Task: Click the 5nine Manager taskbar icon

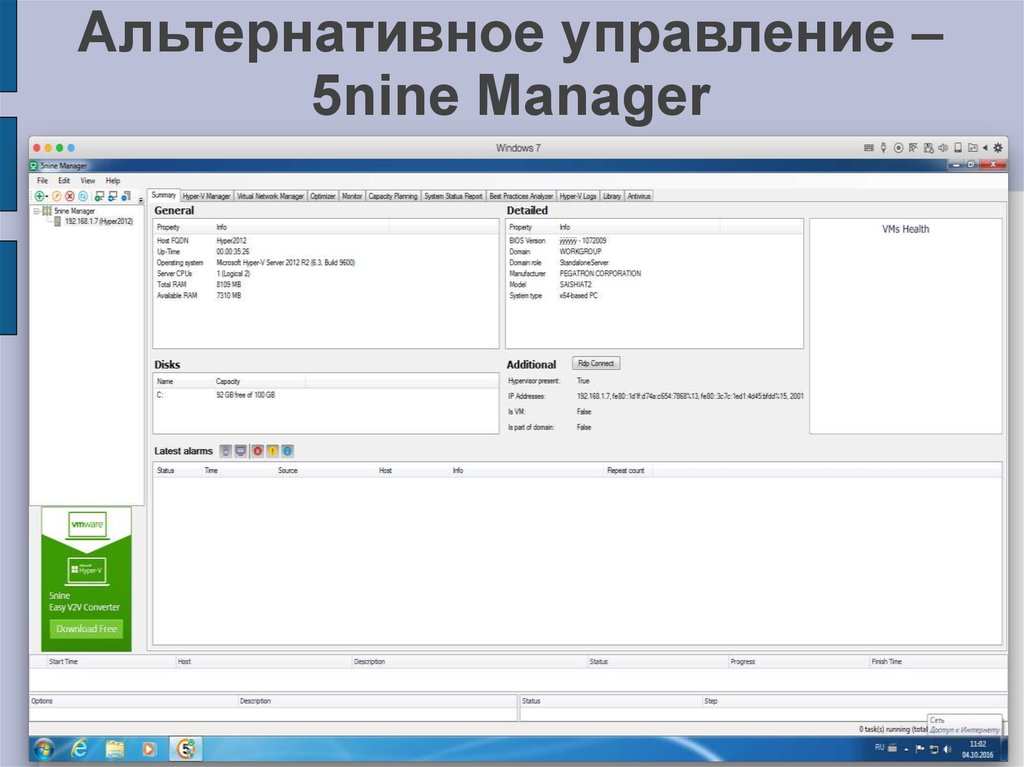Action: 184,748
